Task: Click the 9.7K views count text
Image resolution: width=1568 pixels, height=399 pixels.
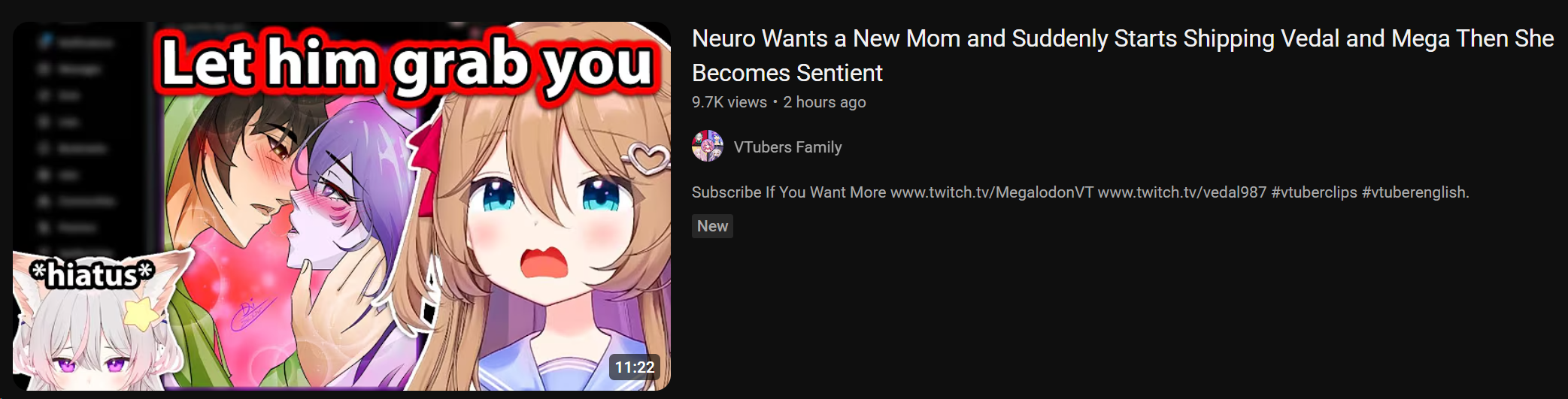Action: coord(729,102)
